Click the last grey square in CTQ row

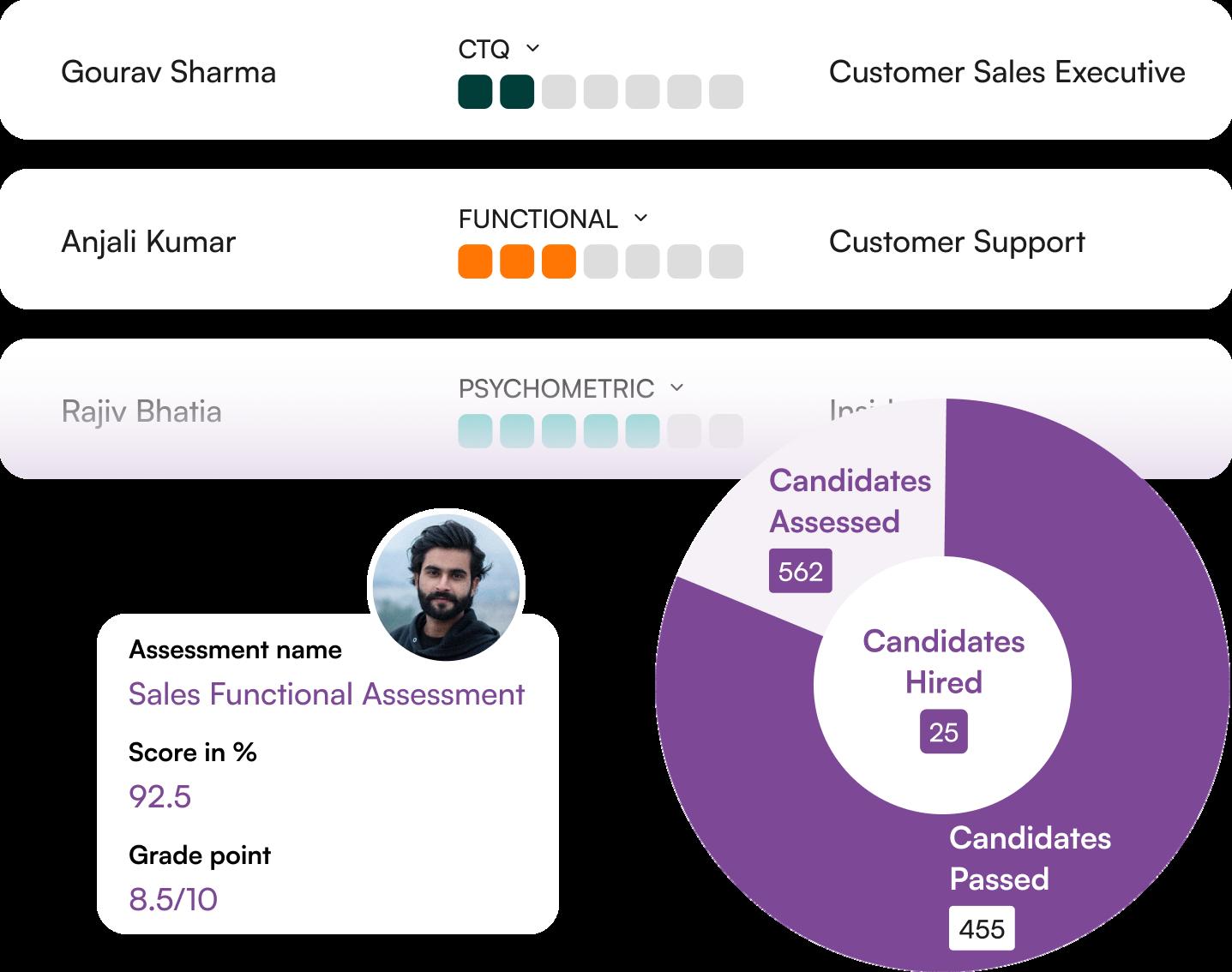(726, 93)
